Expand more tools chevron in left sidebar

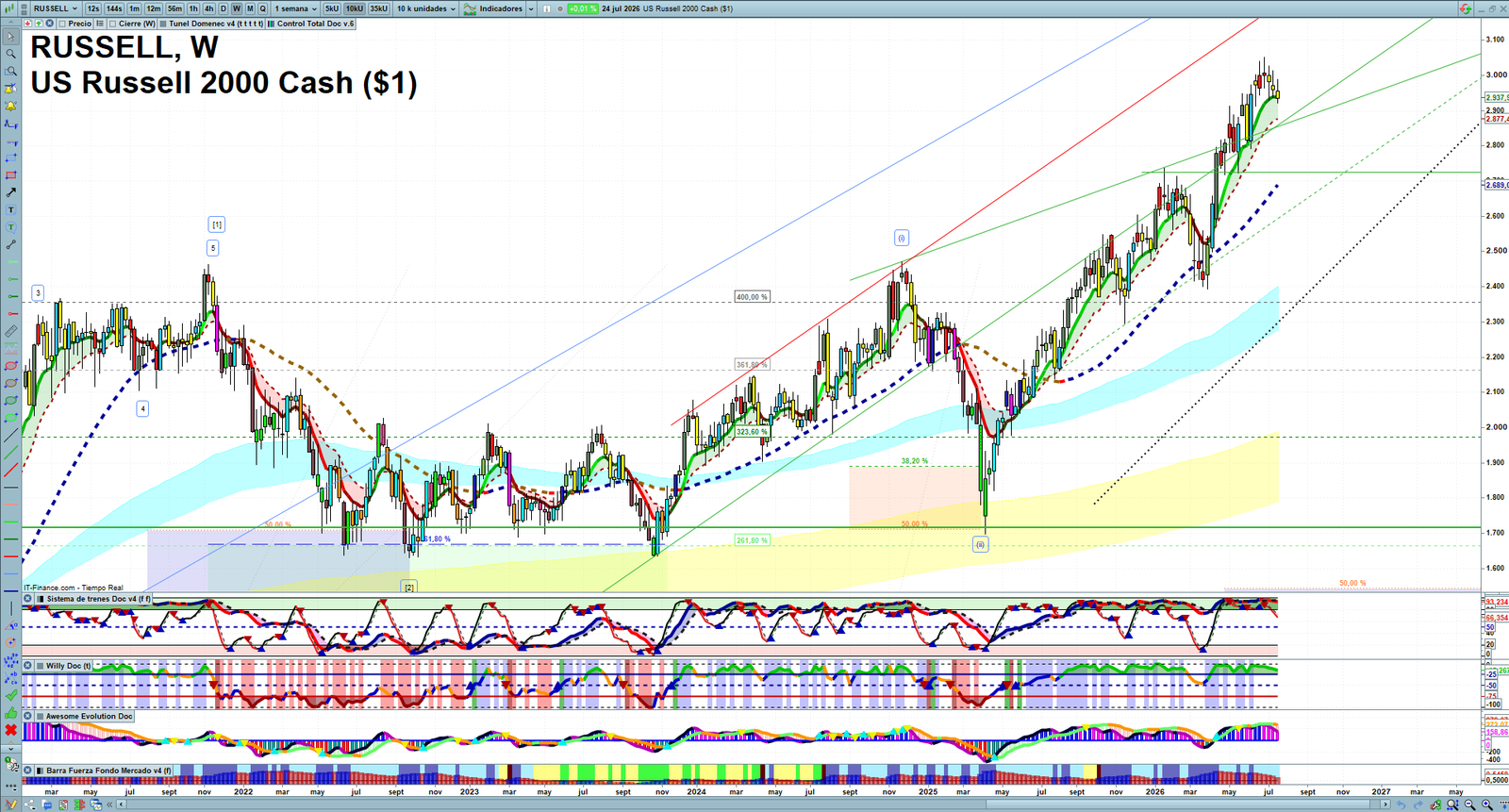[10, 749]
